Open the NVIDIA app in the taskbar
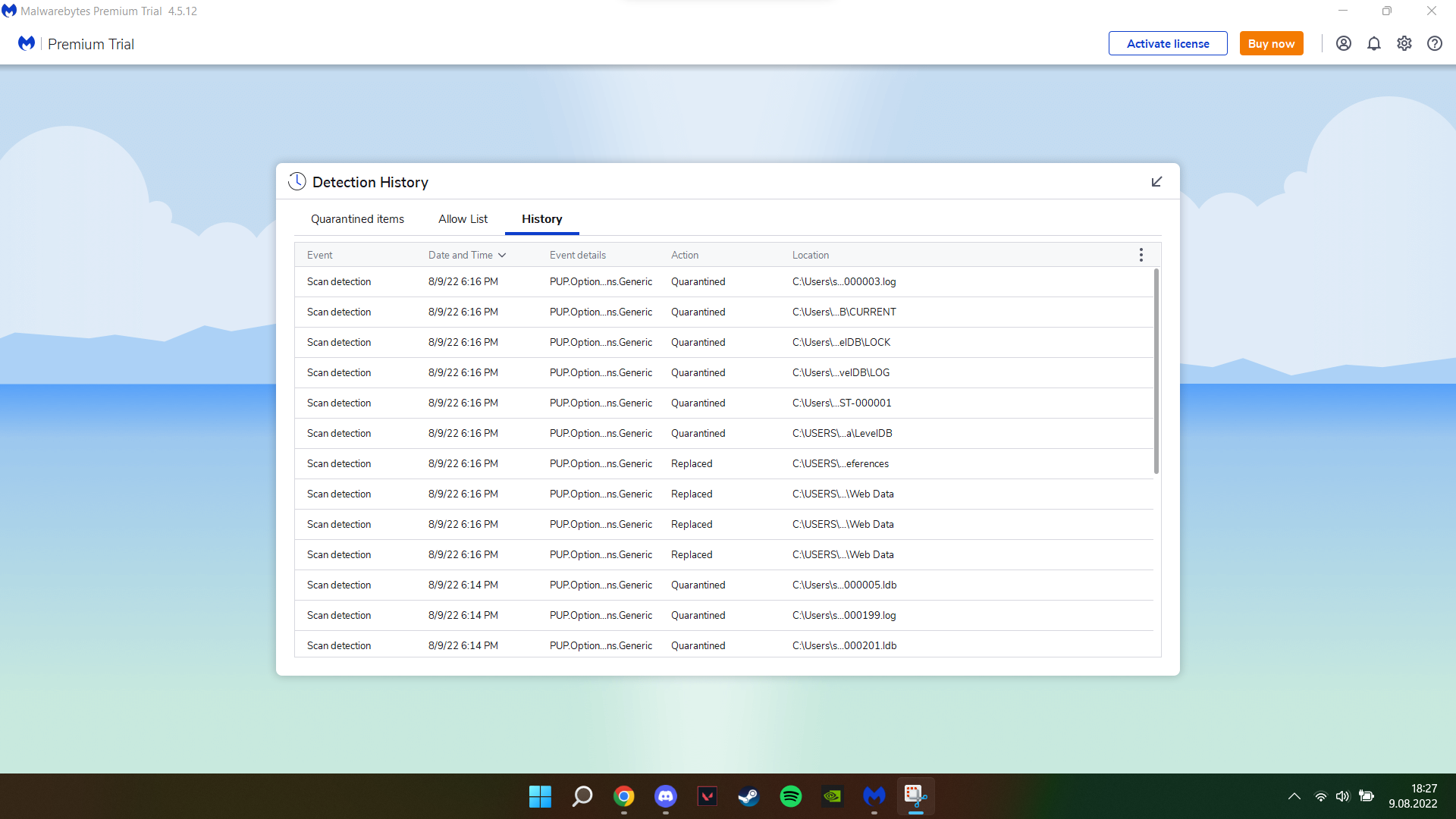This screenshot has height=819, width=1456. (832, 796)
